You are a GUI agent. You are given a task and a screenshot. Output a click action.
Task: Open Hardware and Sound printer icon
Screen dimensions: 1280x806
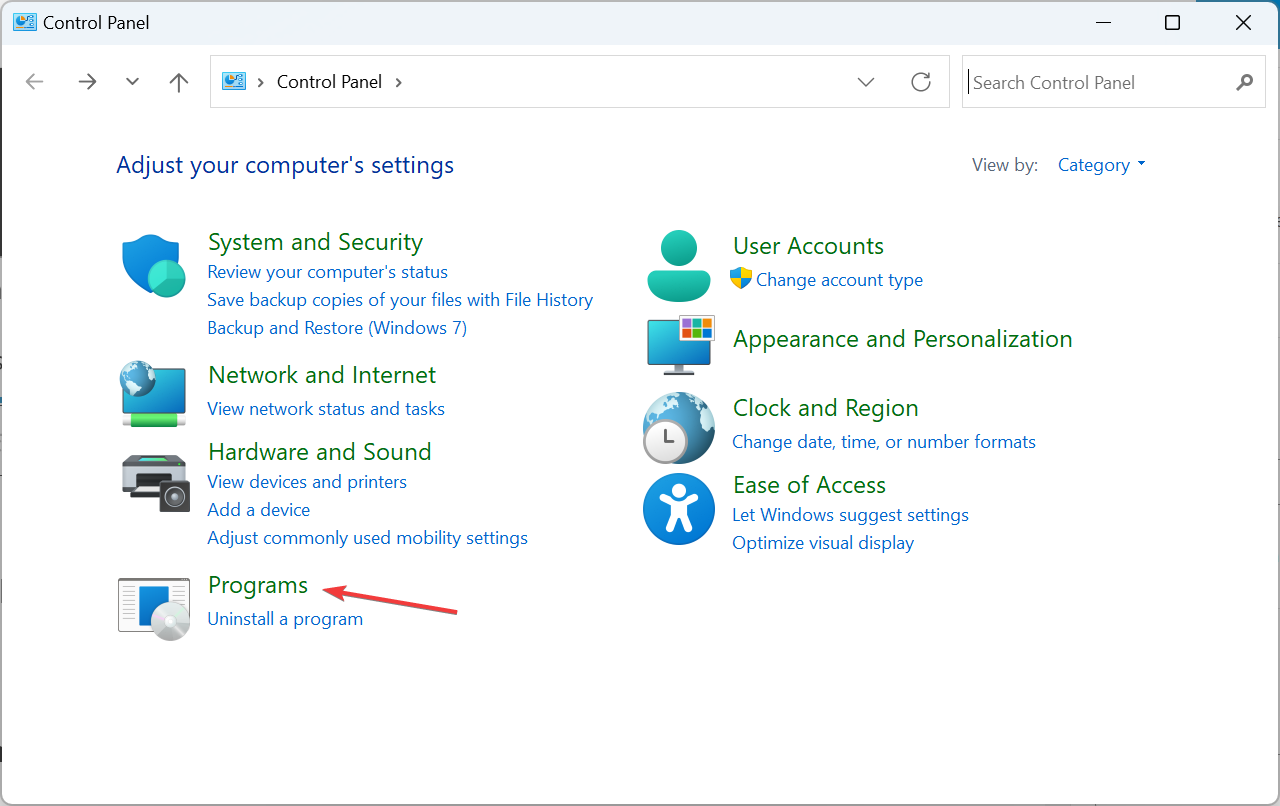point(152,483)
